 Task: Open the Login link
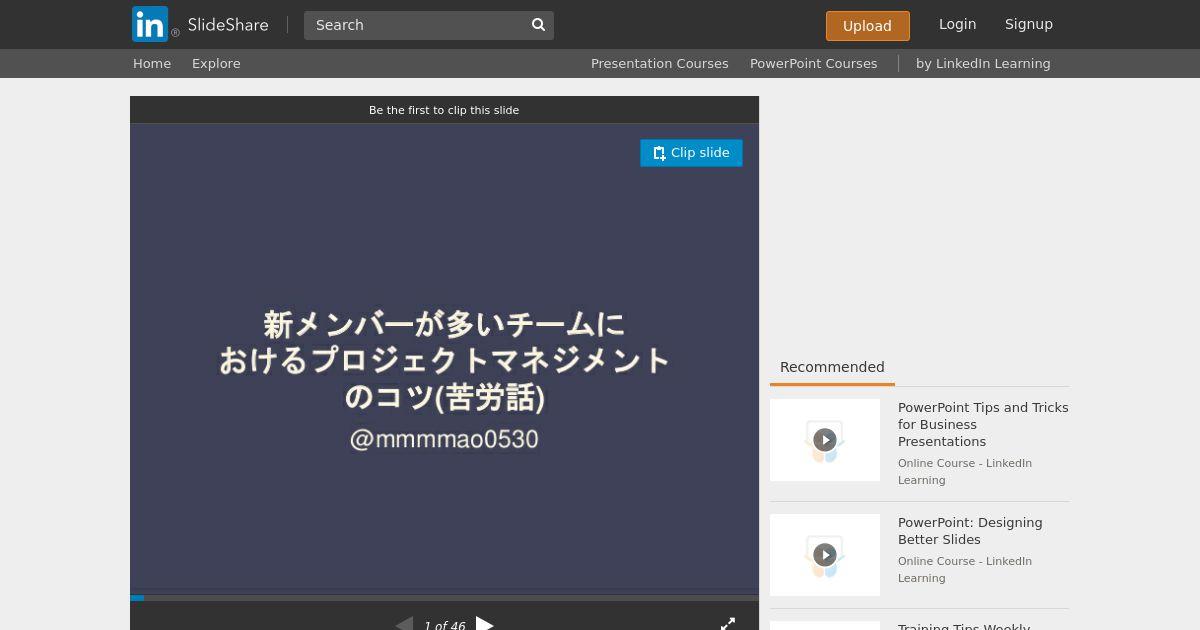coord(957,24)
